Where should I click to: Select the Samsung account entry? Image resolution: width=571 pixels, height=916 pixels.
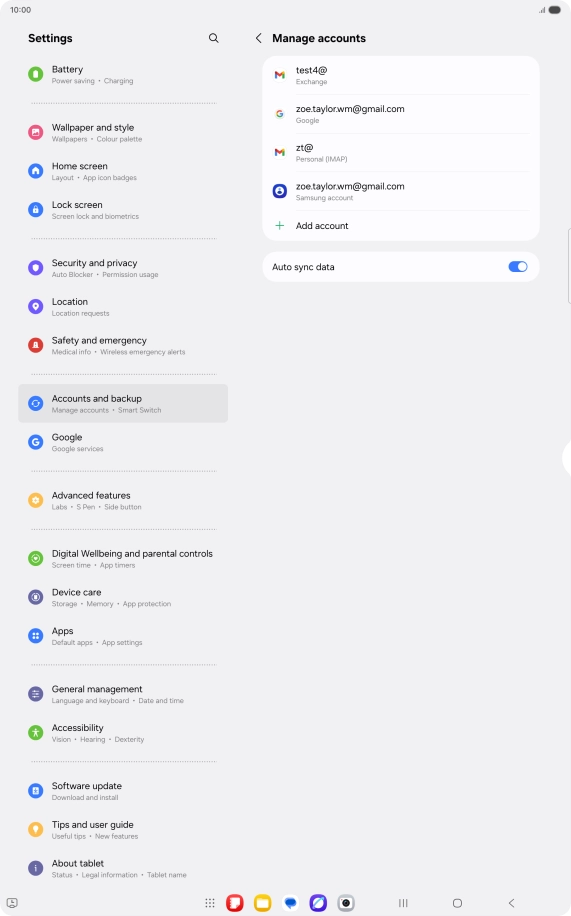point(401,191)
